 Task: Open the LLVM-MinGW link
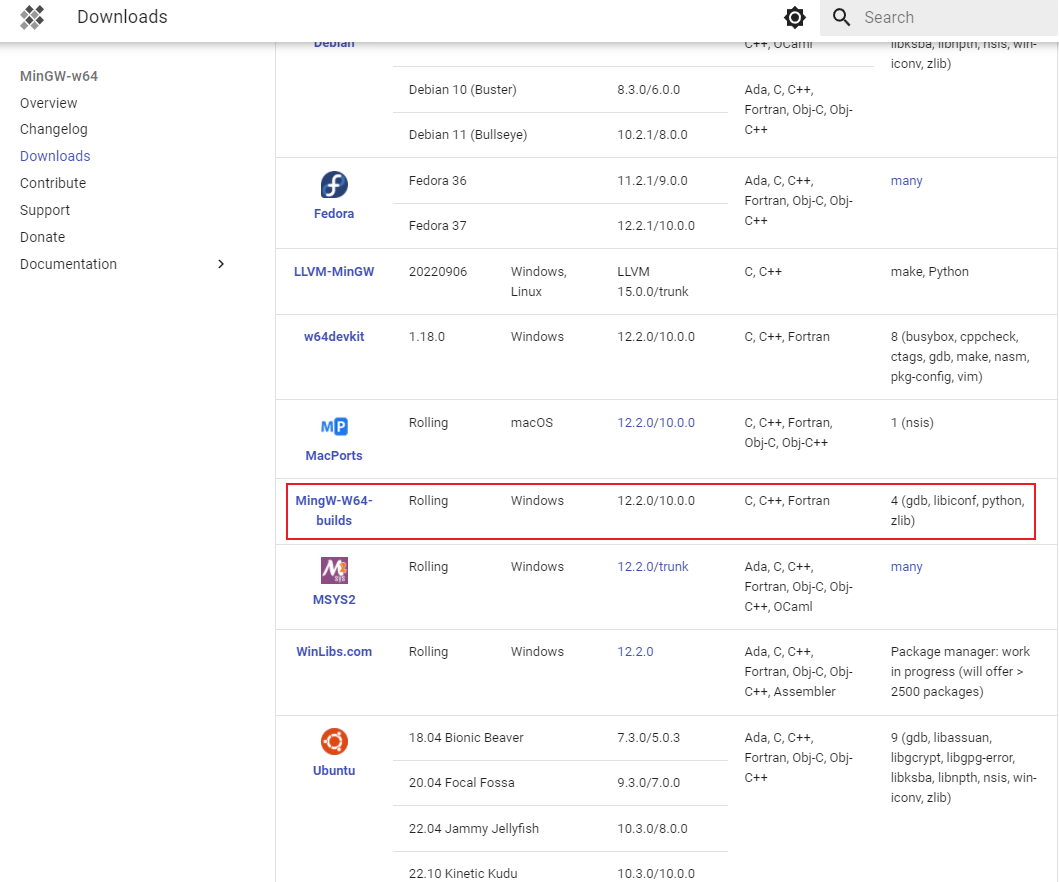point(334,271)
